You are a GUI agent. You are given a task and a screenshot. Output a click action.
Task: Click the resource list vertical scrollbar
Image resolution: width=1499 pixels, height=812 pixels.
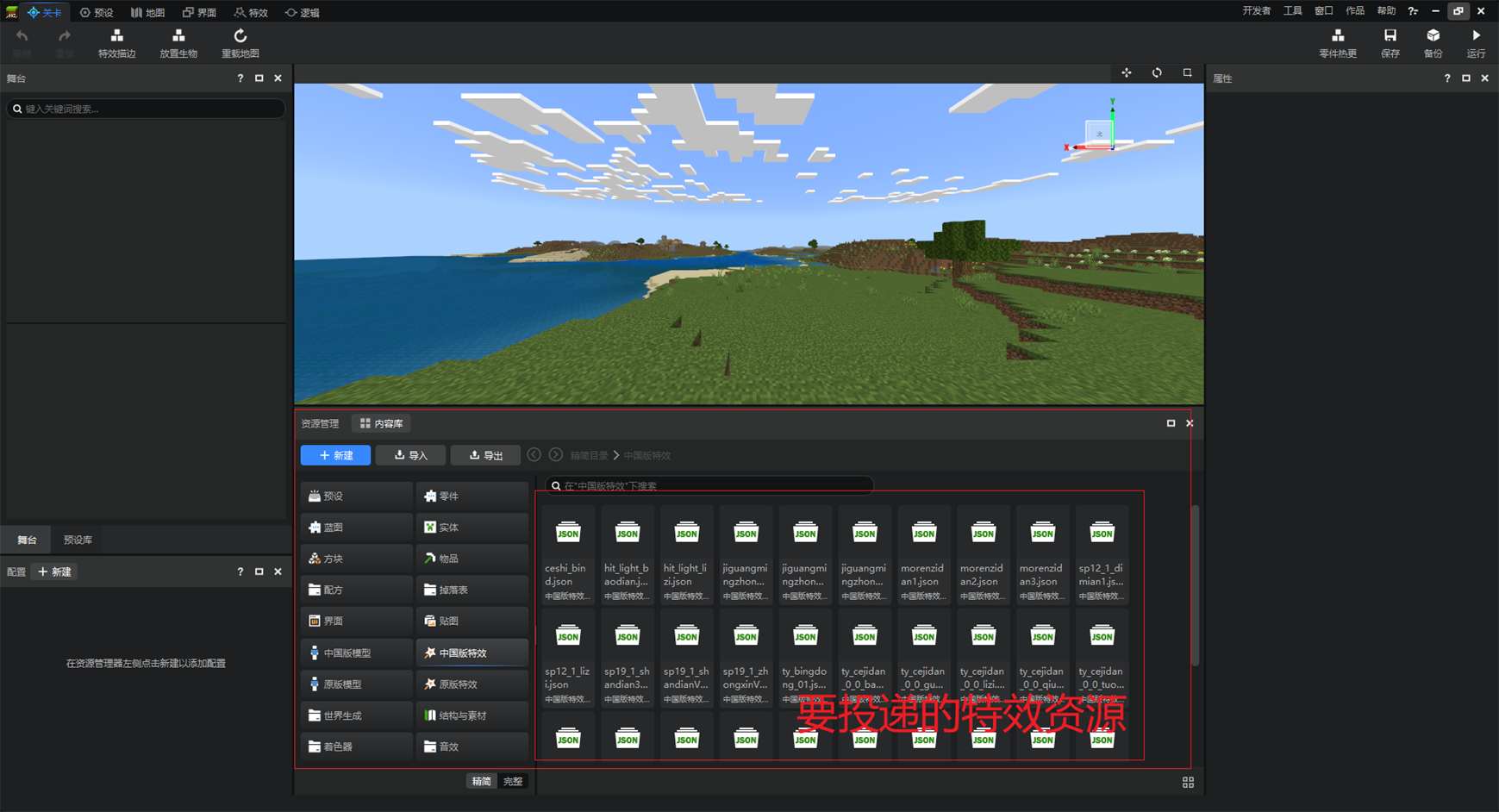tap(1195, 585)
